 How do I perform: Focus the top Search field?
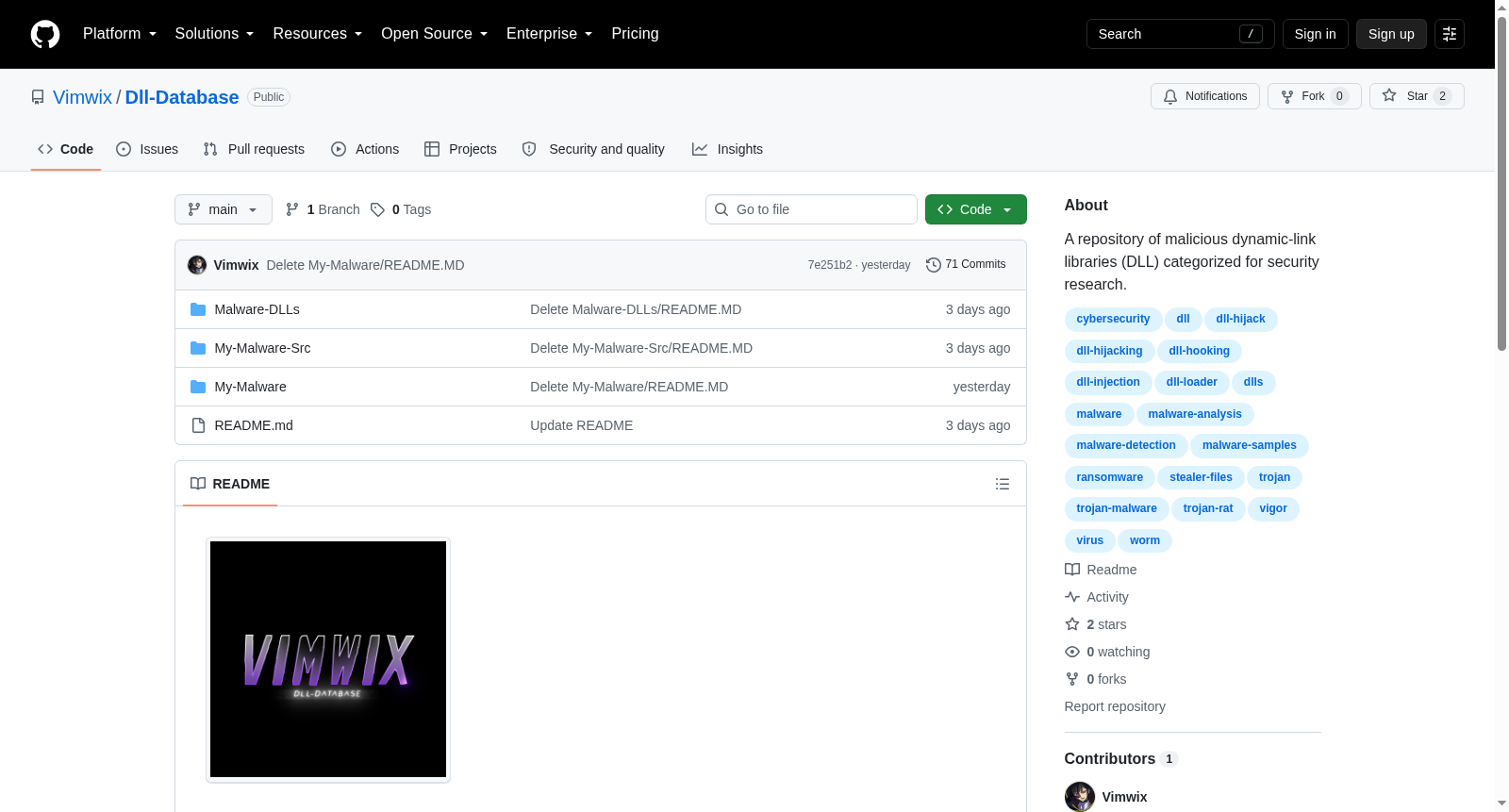point(1180,34)
